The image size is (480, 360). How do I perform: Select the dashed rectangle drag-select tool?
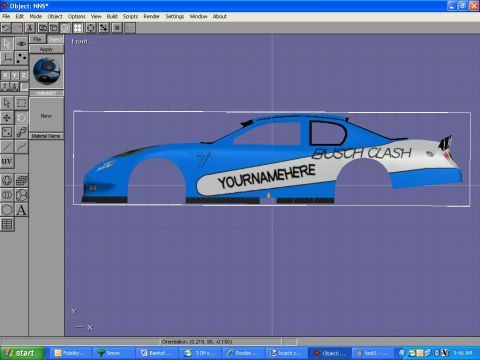[x=21, y=103]
